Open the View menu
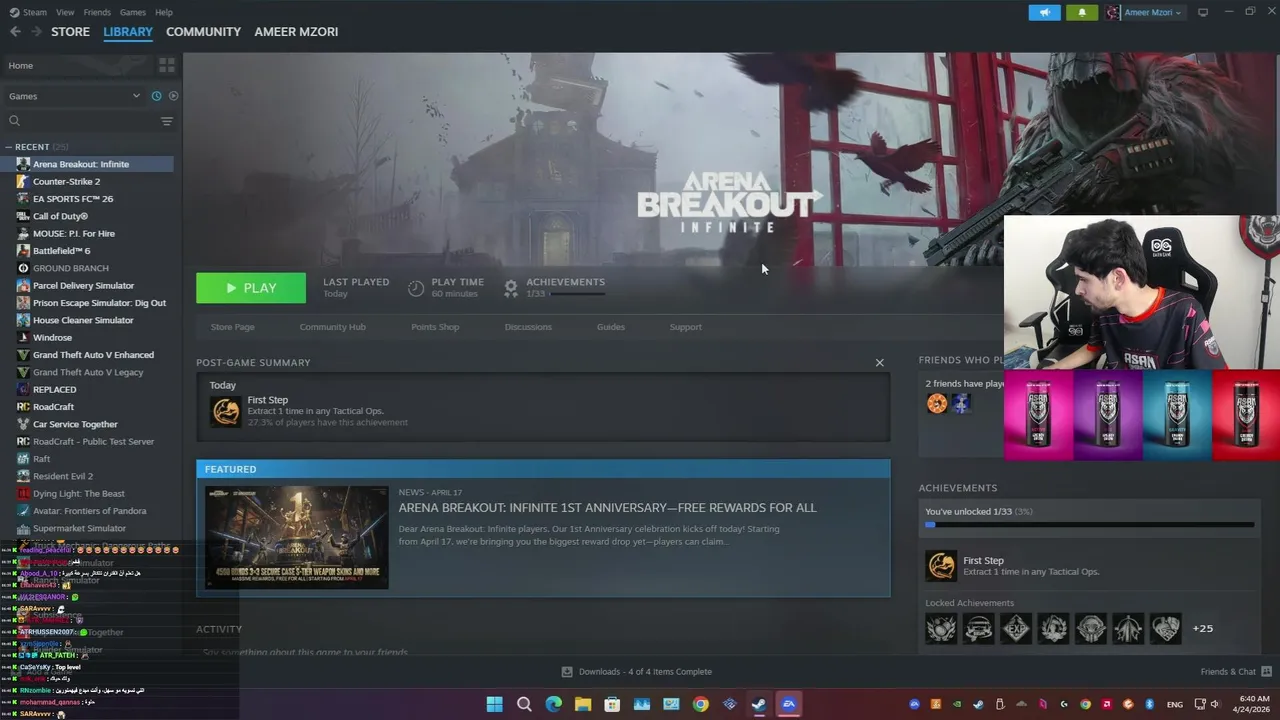 coord(65,12)
